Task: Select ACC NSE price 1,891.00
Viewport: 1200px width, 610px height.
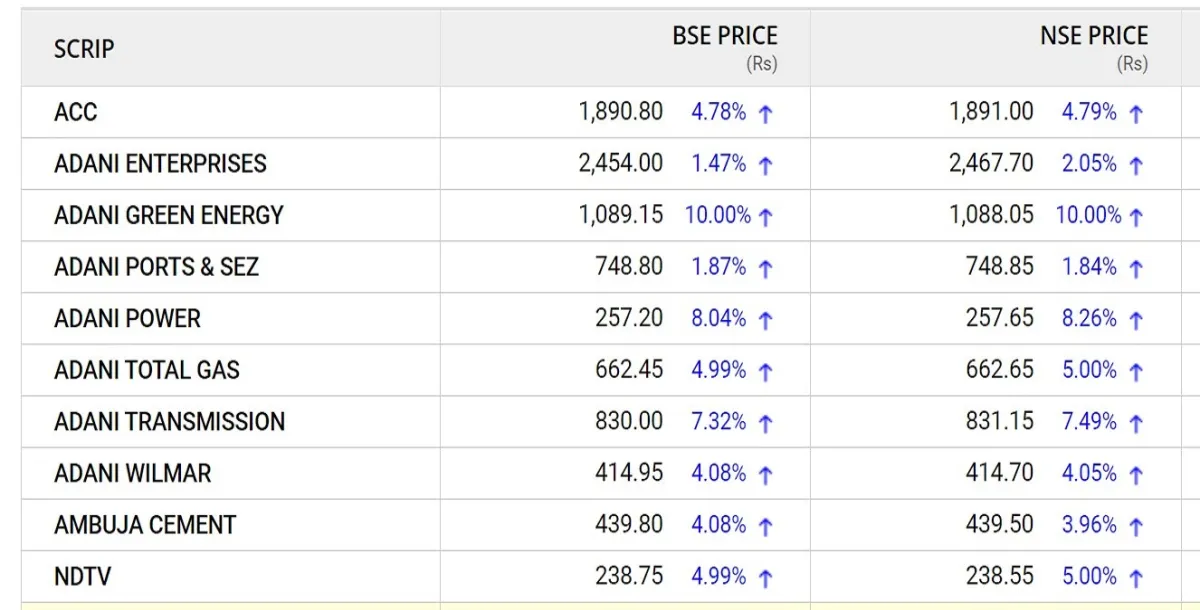Action: pyautogui.click(x=991, y=112)
